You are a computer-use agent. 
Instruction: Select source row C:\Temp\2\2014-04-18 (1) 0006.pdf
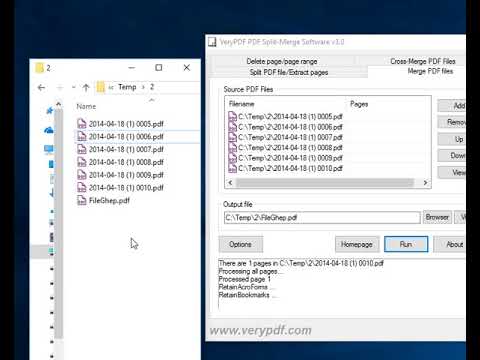click(285, 127)
